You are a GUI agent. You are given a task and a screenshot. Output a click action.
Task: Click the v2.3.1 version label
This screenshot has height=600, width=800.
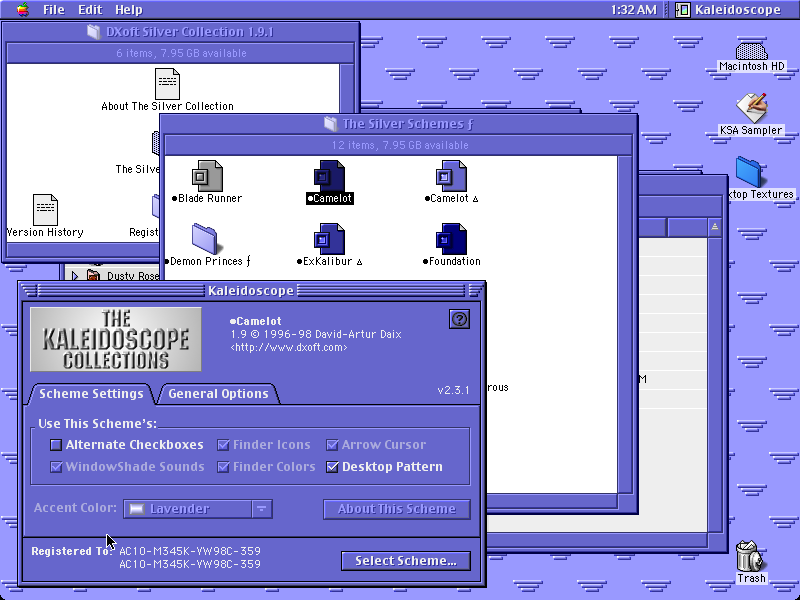click(453, 390)
